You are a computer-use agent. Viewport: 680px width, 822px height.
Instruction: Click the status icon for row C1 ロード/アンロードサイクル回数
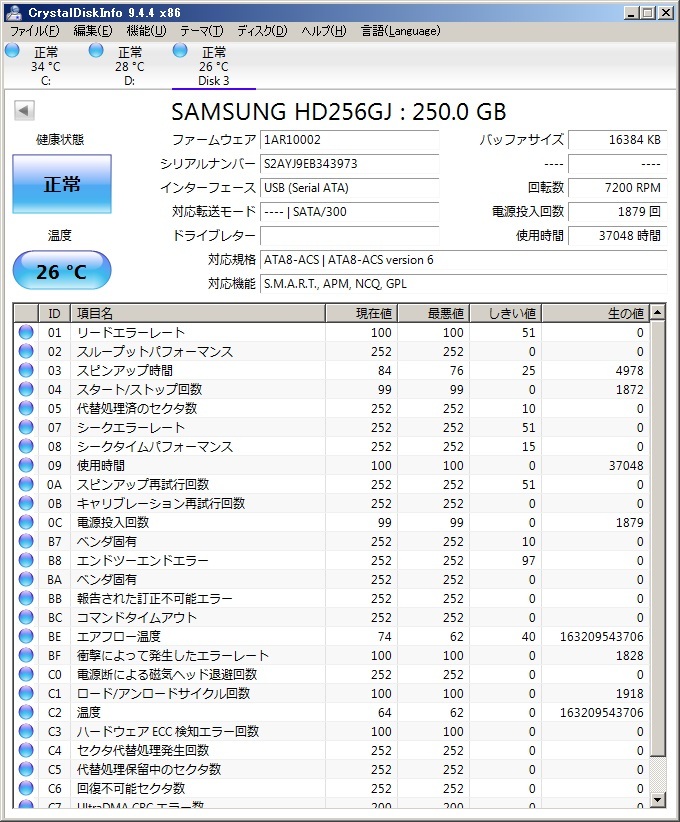pyautogui.click(x=26, y=693)
